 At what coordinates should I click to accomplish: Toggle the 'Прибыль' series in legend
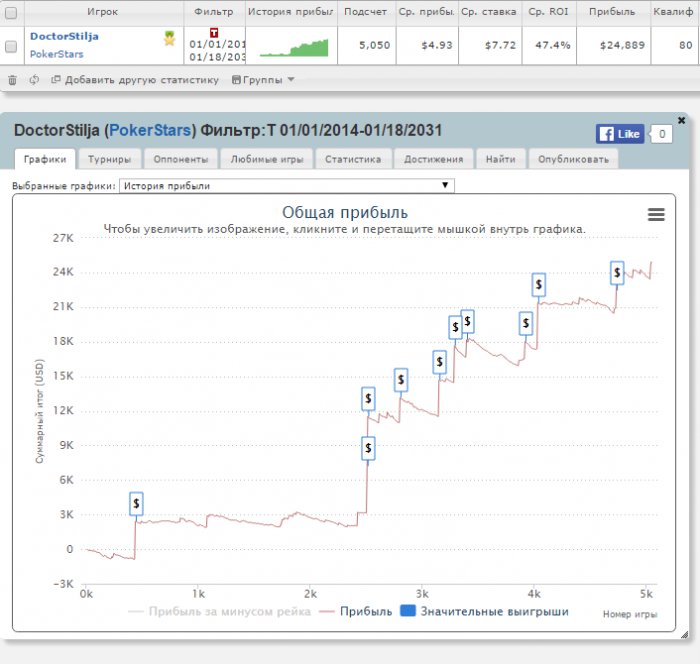(357, 611)
